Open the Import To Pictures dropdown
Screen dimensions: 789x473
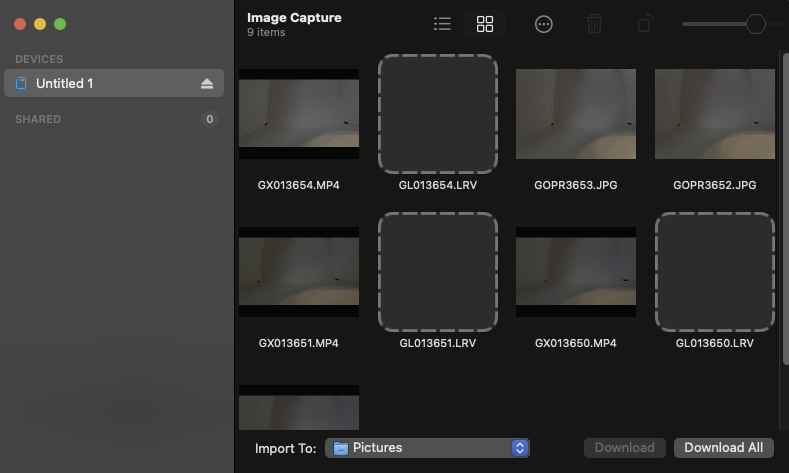427,448
